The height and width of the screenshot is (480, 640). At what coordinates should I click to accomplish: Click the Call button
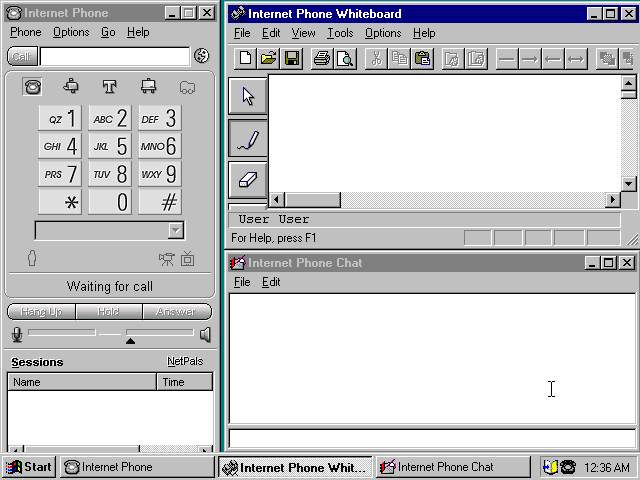[22, 56]
